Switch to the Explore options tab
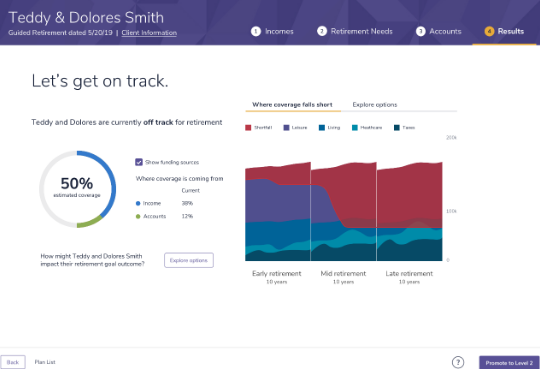The image size is (540, 369). pos(375,104)
